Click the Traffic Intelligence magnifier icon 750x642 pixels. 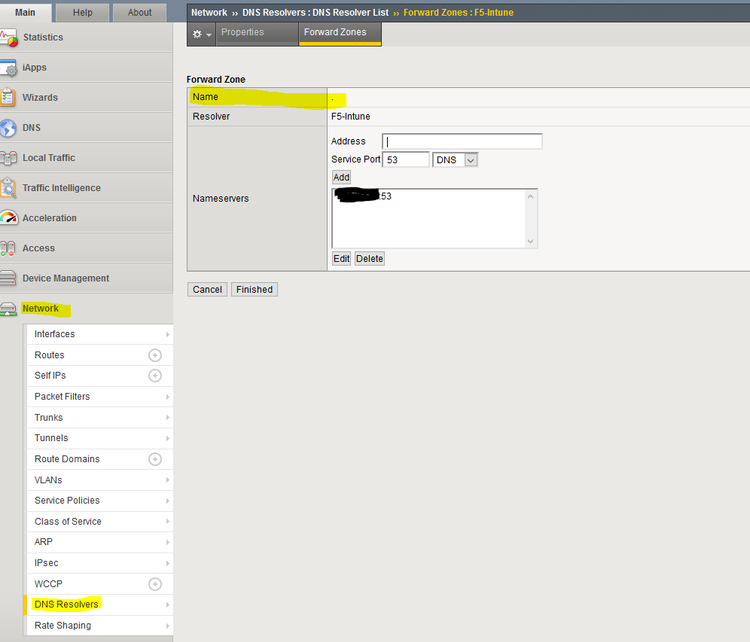(x=8, y=188)
